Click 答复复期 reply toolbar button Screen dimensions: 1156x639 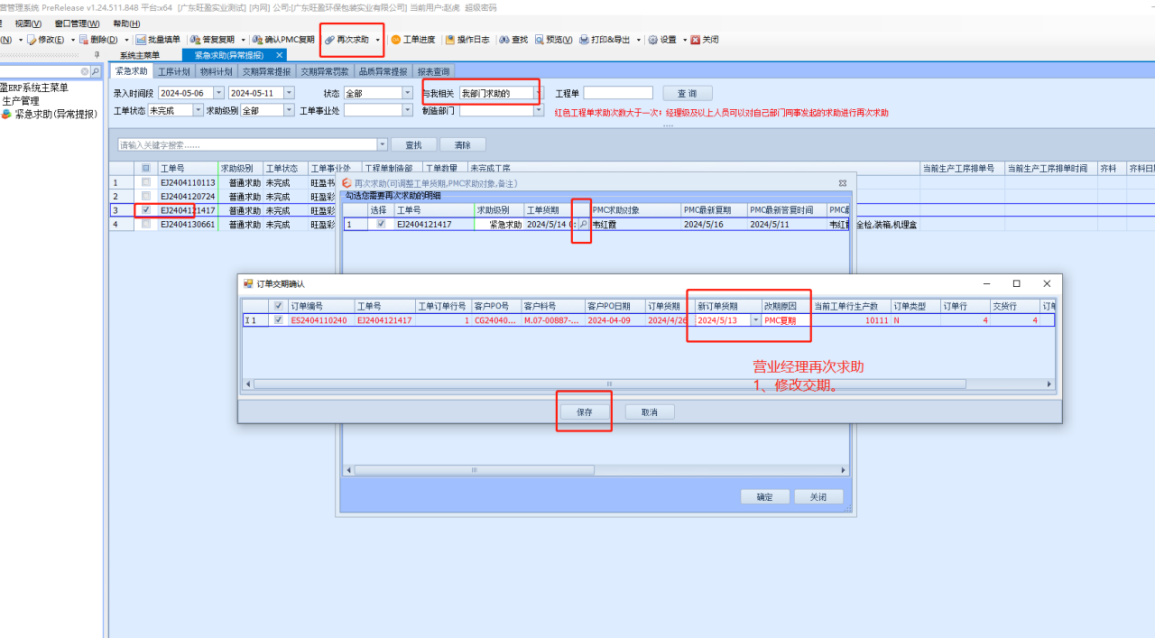(x=212, y=40)
